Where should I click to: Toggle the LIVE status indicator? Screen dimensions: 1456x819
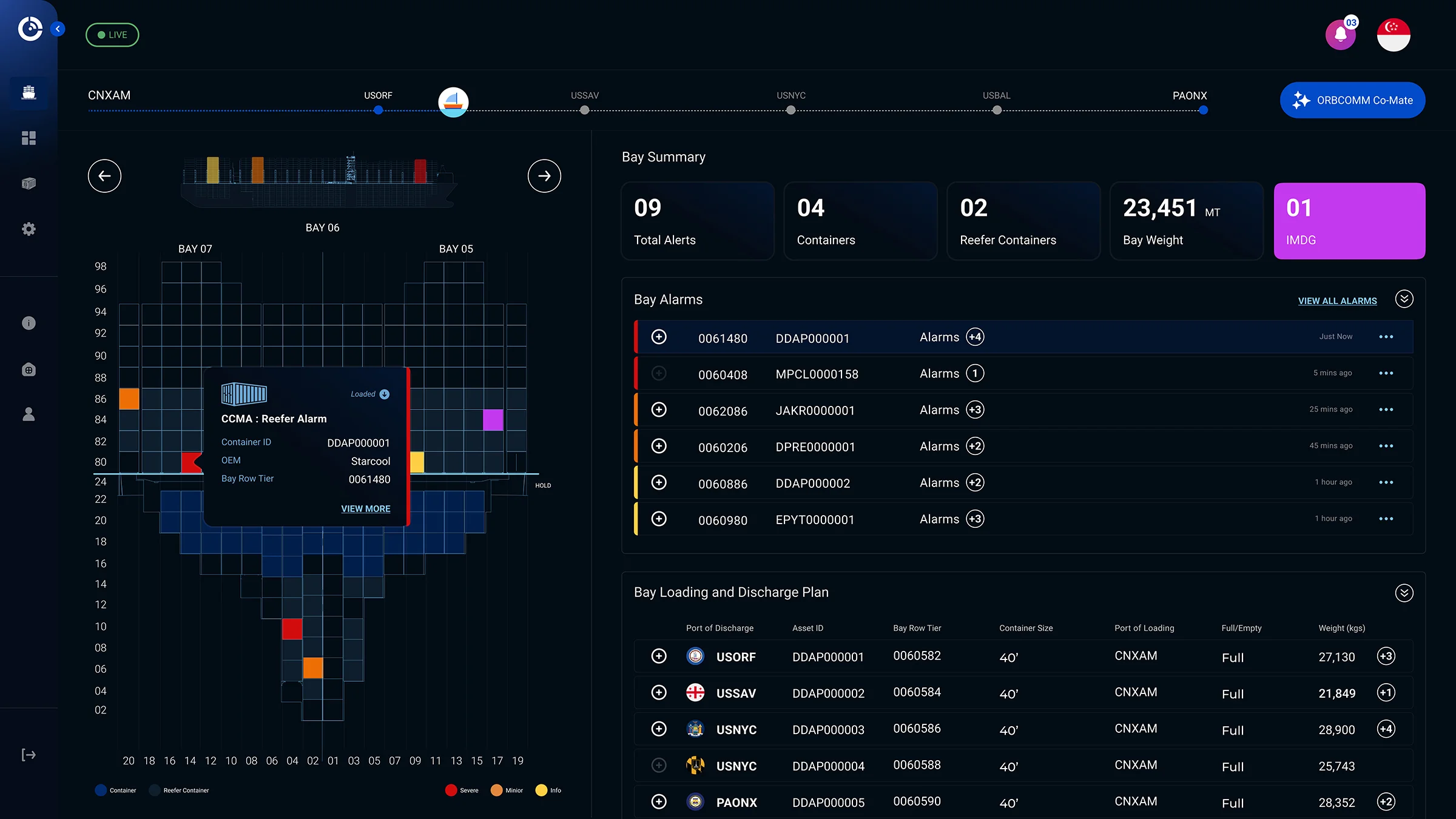pyautogui.click(x=112, y=35)
